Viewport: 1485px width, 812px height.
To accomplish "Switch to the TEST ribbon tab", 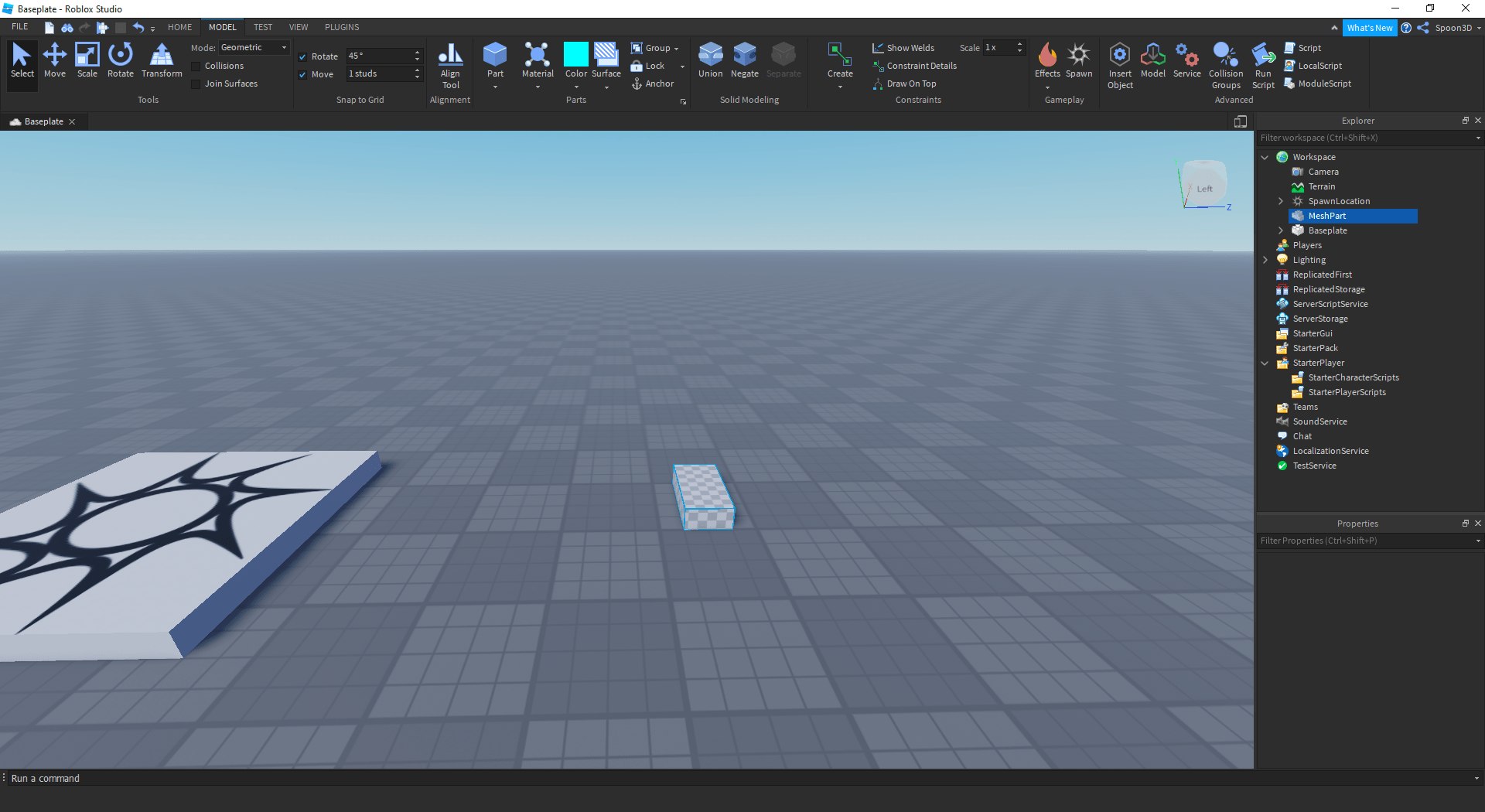I will pyautogui.click(x=263, y=26).
